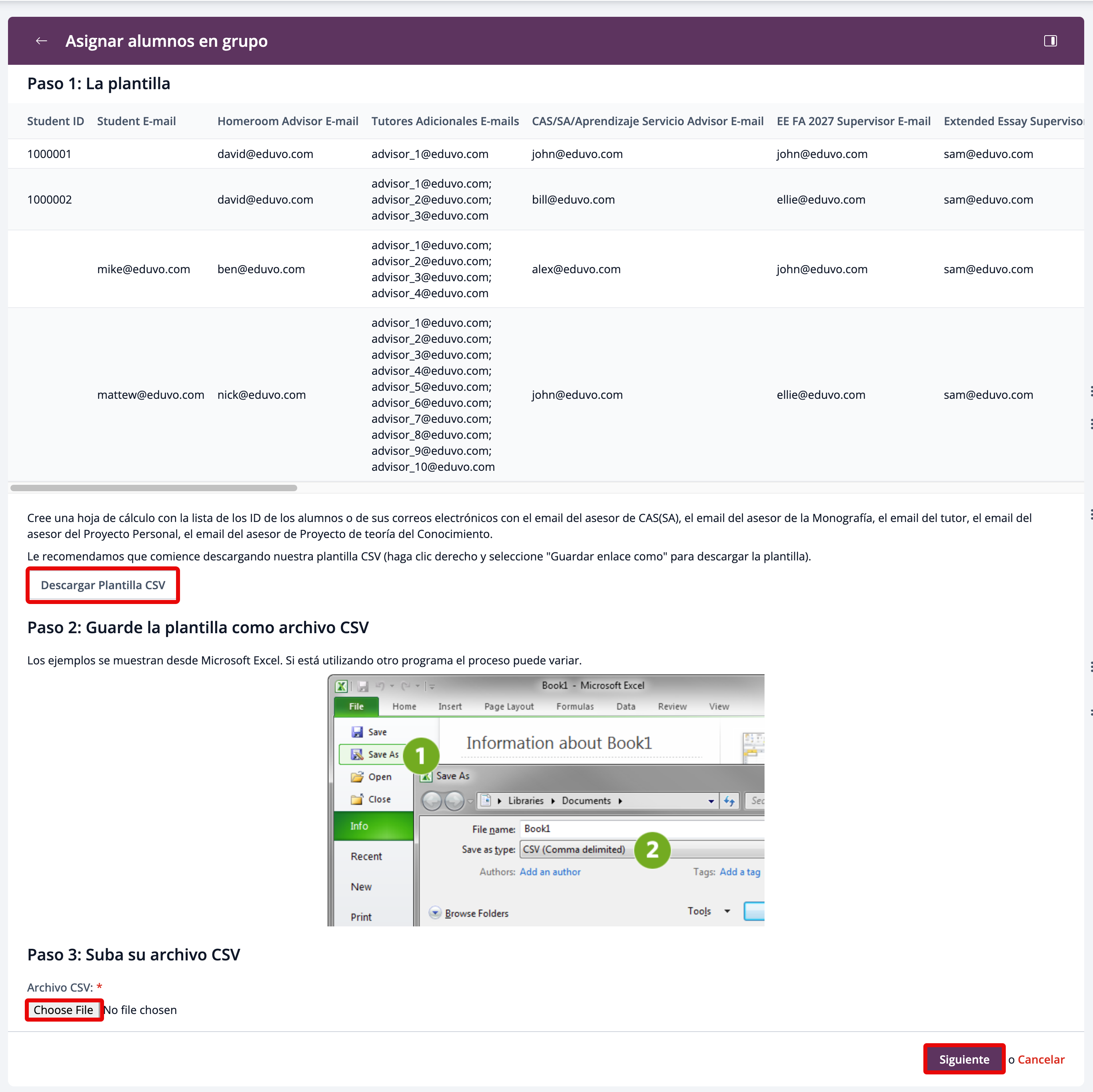Toggle the side panel icon in header
The height and width of the screenshot is (1092, 1093).
click(1050, 41)
